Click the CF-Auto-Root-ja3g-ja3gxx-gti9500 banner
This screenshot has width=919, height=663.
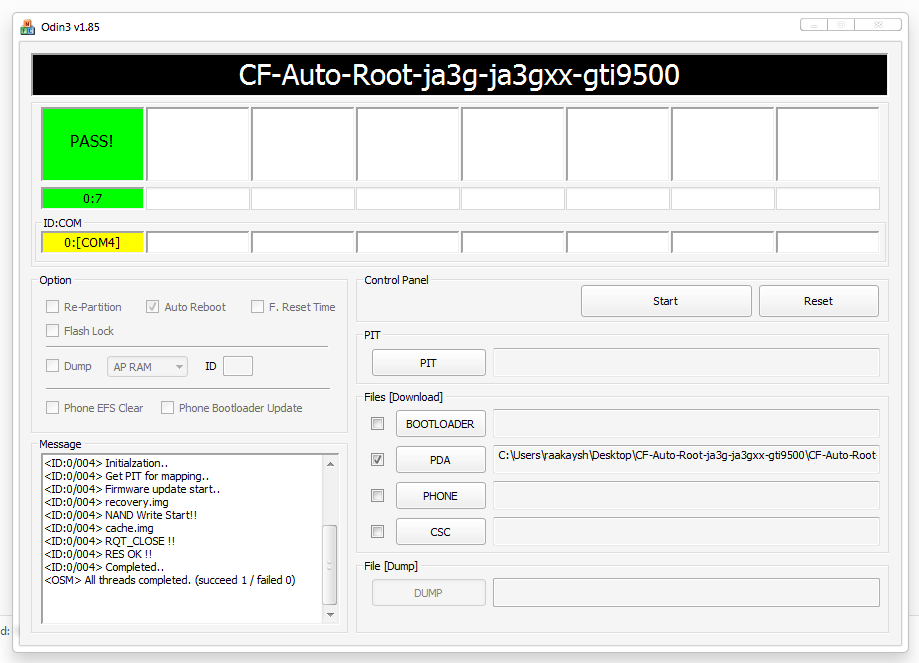click(x=459, y=74)
